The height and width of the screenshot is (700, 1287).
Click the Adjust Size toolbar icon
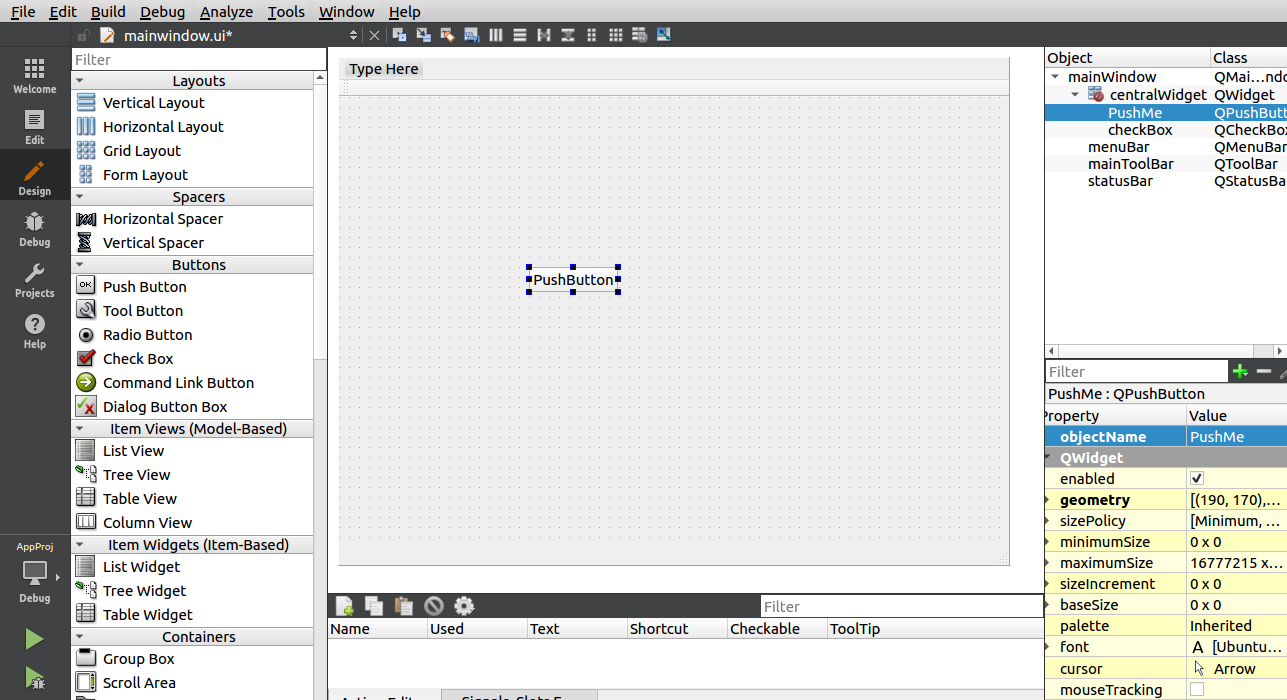[x=663, y=35]
